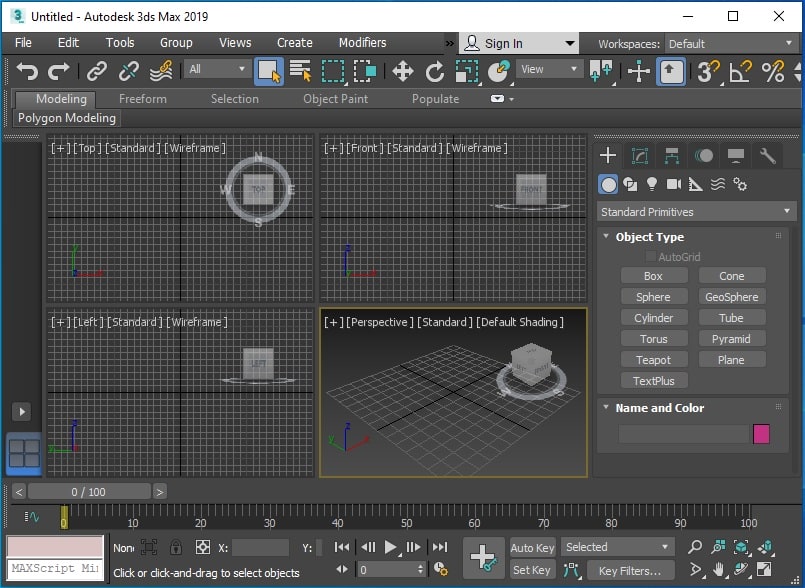
Task: Click the Select and Place tool
Action: tap(499, 71)
